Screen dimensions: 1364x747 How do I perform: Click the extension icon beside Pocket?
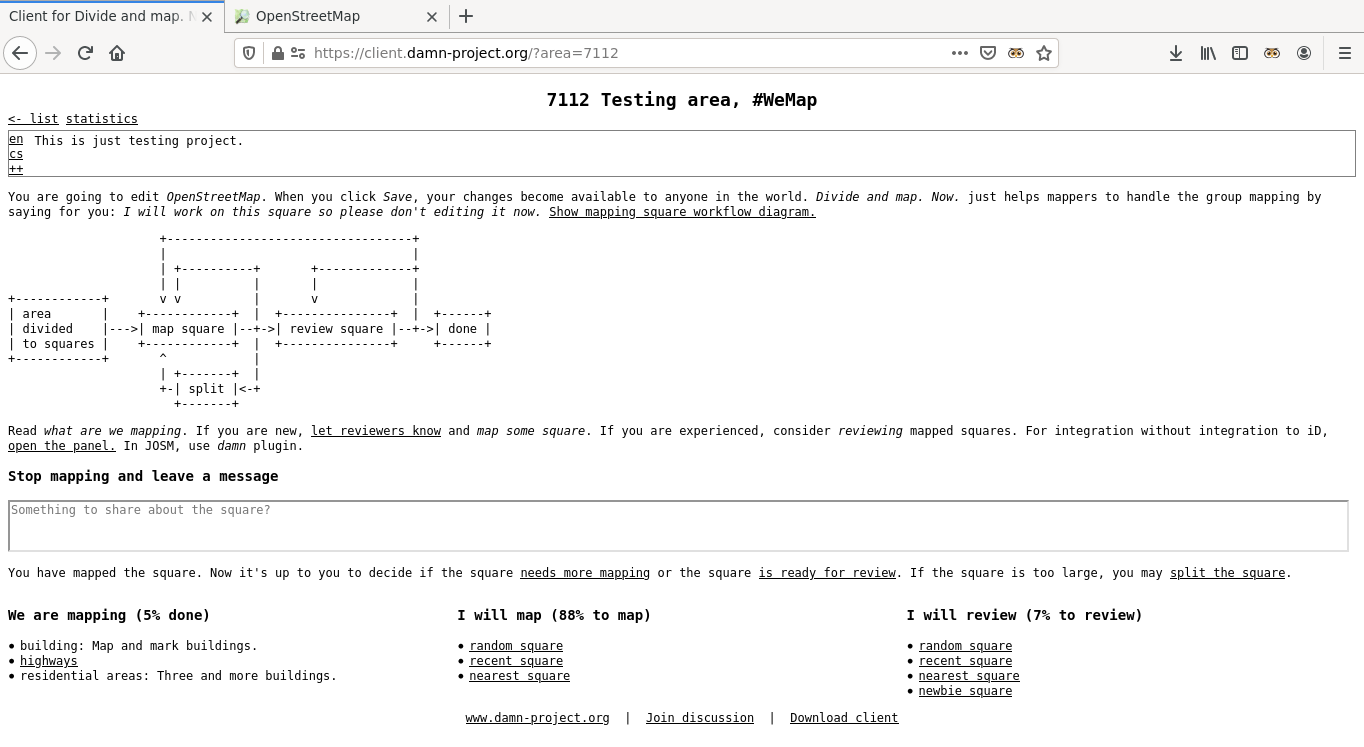click(1016, 53)
